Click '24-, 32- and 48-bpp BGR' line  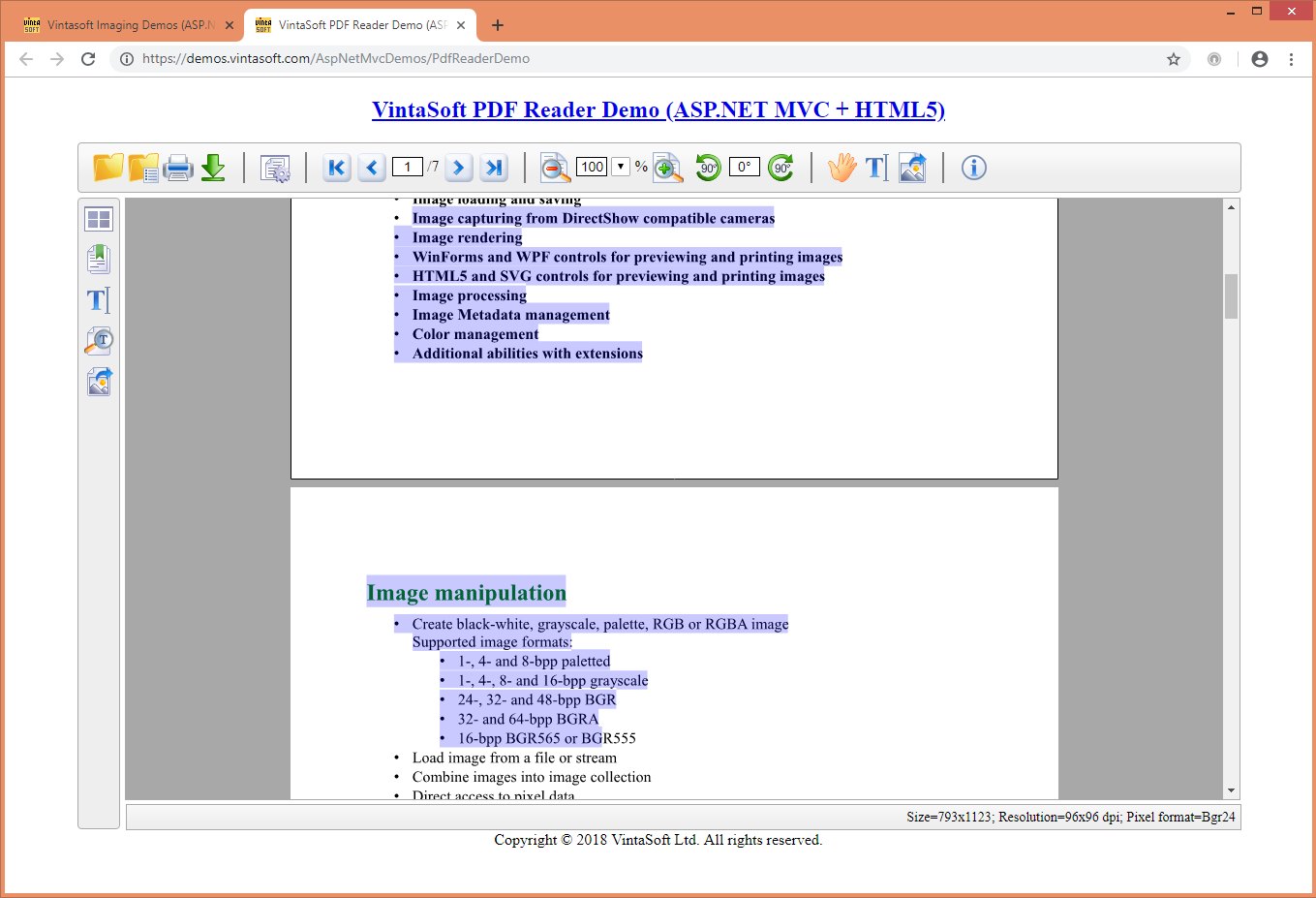tap(537, 699)
